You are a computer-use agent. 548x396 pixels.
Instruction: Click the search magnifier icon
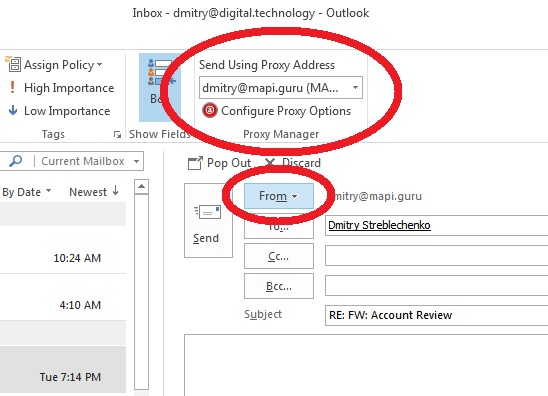coord(15,161)
